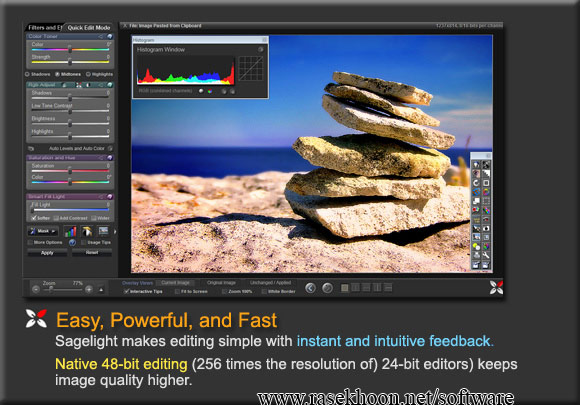This screenshot has height=405, width=580.
Task: Click the Brightness slider handle
Action: click(x=70, y=123)
